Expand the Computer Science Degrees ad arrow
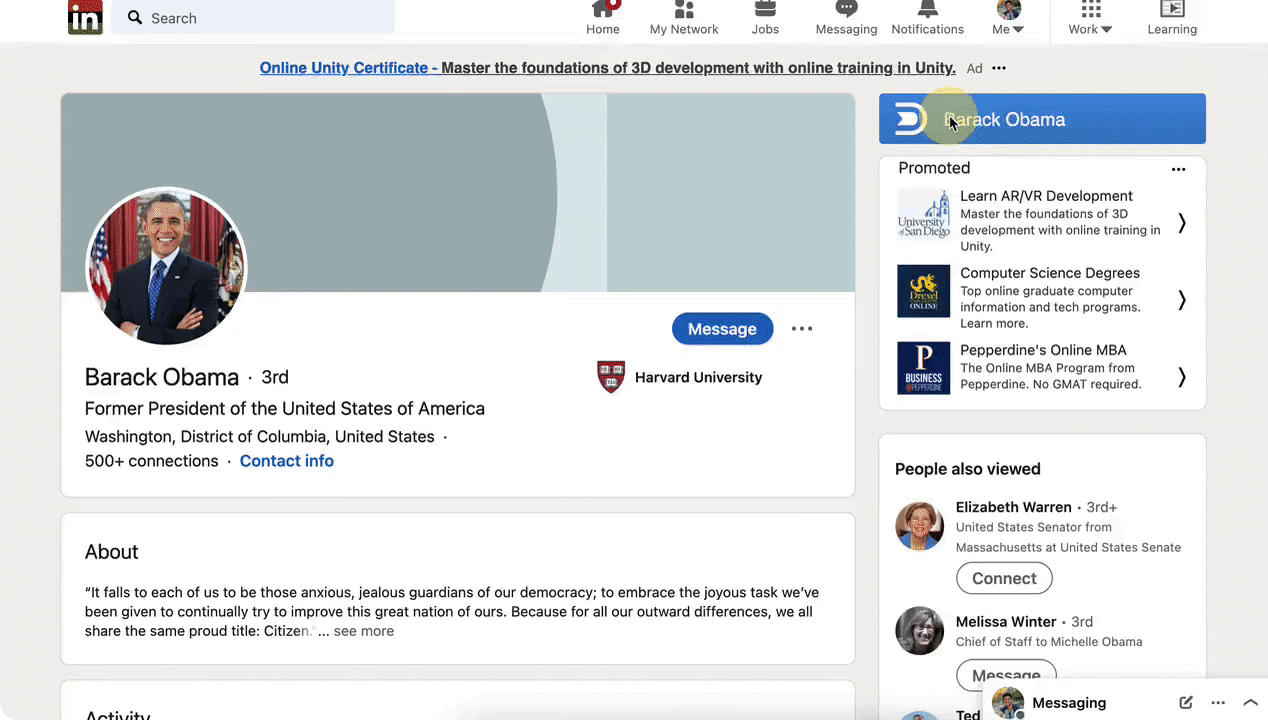Image resolution: width=1268 pixels, height=720 pixels. pos(1182,300)
